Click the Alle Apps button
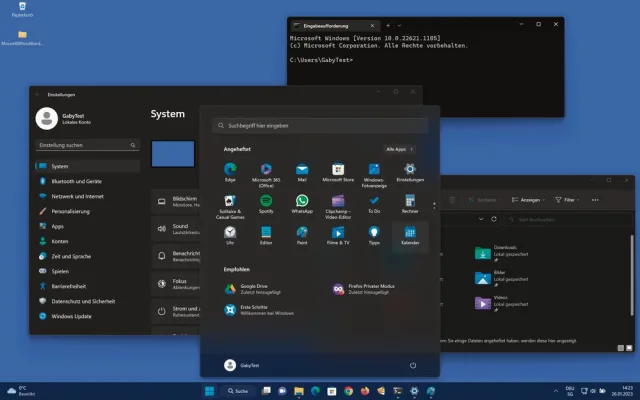Screen dimensions: 640x400 point(397,149)
